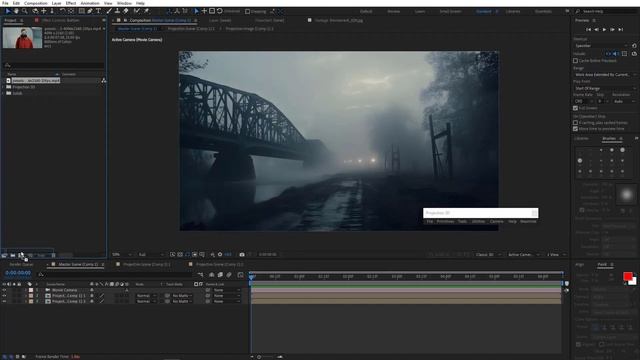Toggle the Snapping checkbox in toolbar
640x360 pixels.
(247, 11)
